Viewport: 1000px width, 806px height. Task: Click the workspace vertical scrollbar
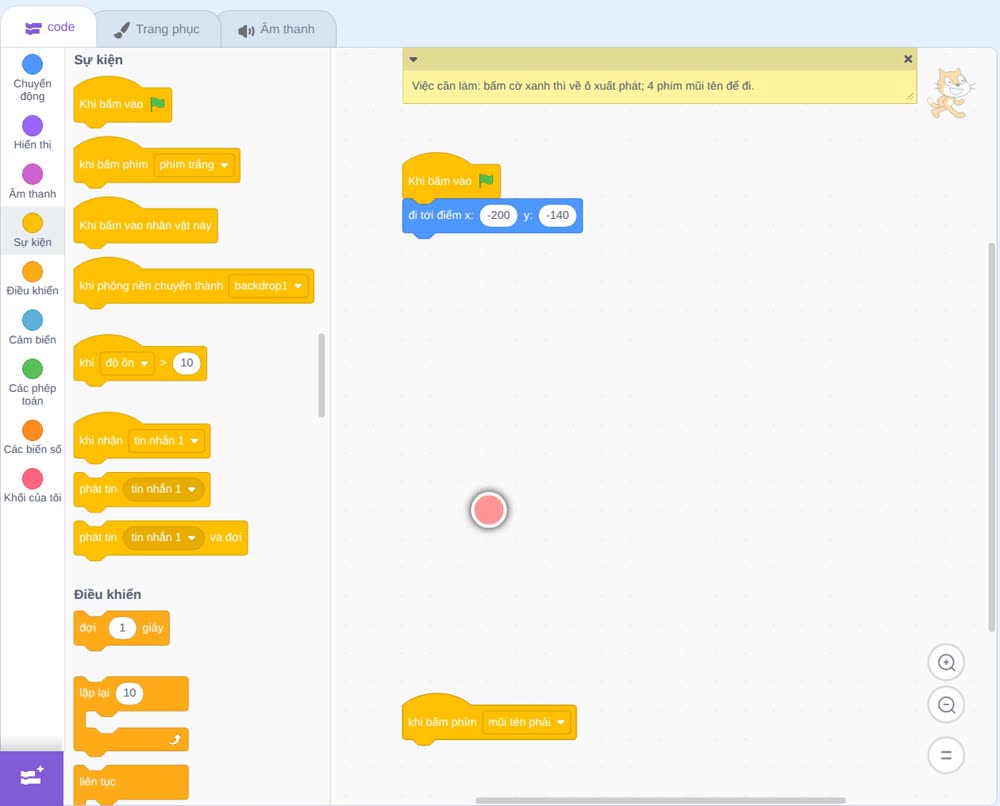(992, 437)
